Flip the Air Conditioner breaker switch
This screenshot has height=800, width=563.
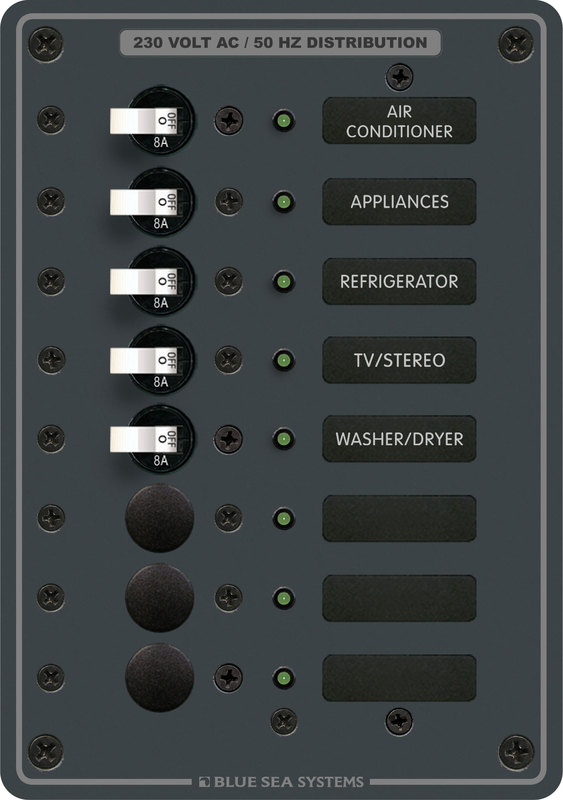144,121
